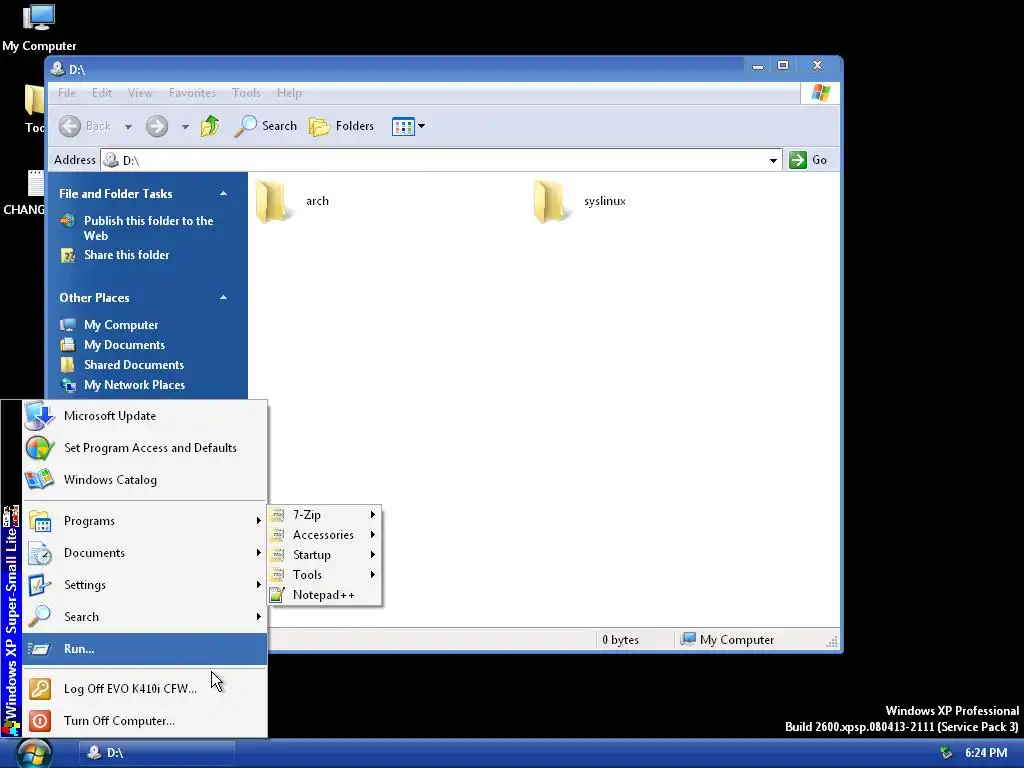1024x768 pixels.
Task: Open Back history dropdown arrow
Action: 129,127
